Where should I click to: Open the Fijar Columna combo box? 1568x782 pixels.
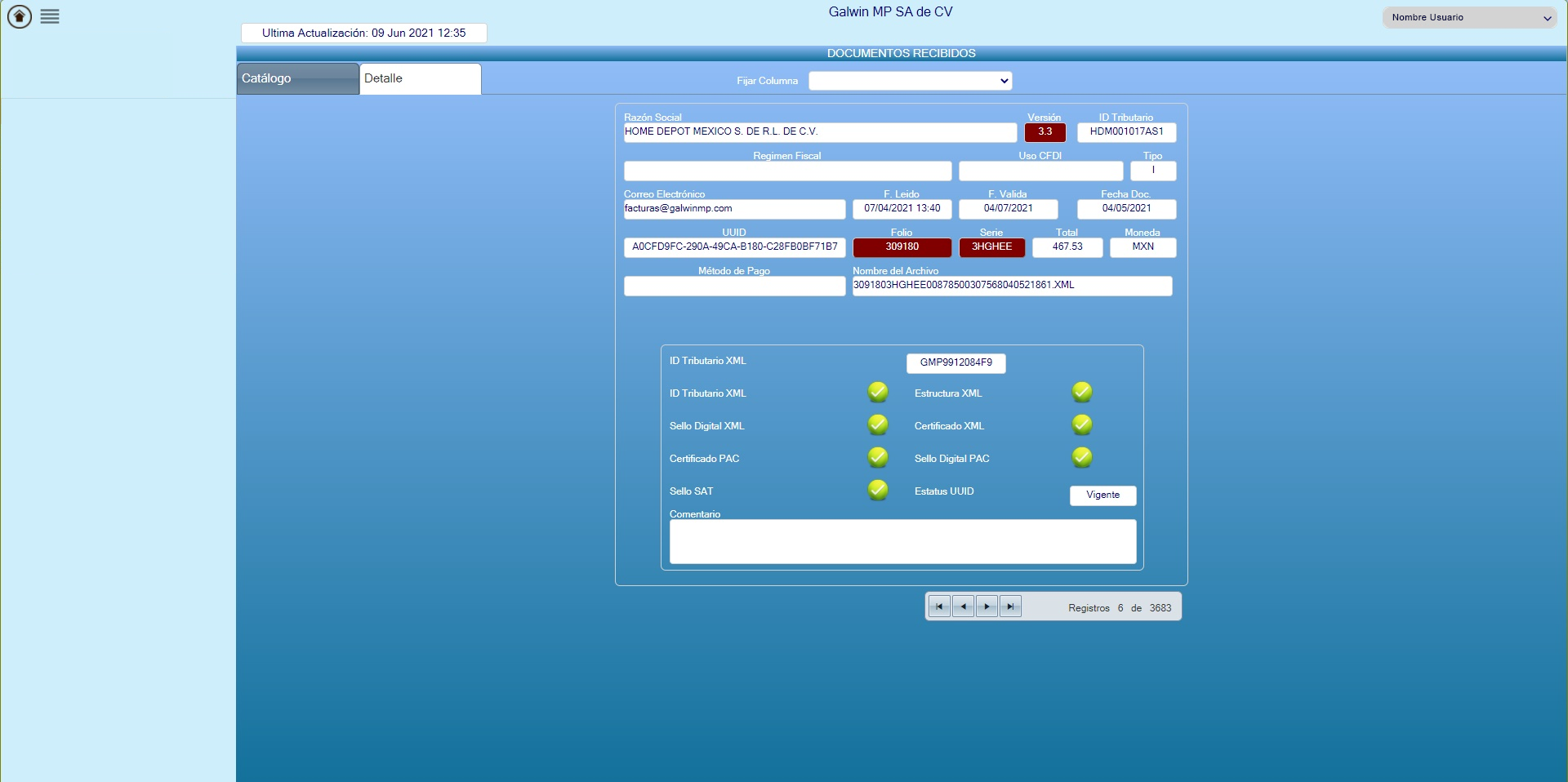click(x=911, y=81)
